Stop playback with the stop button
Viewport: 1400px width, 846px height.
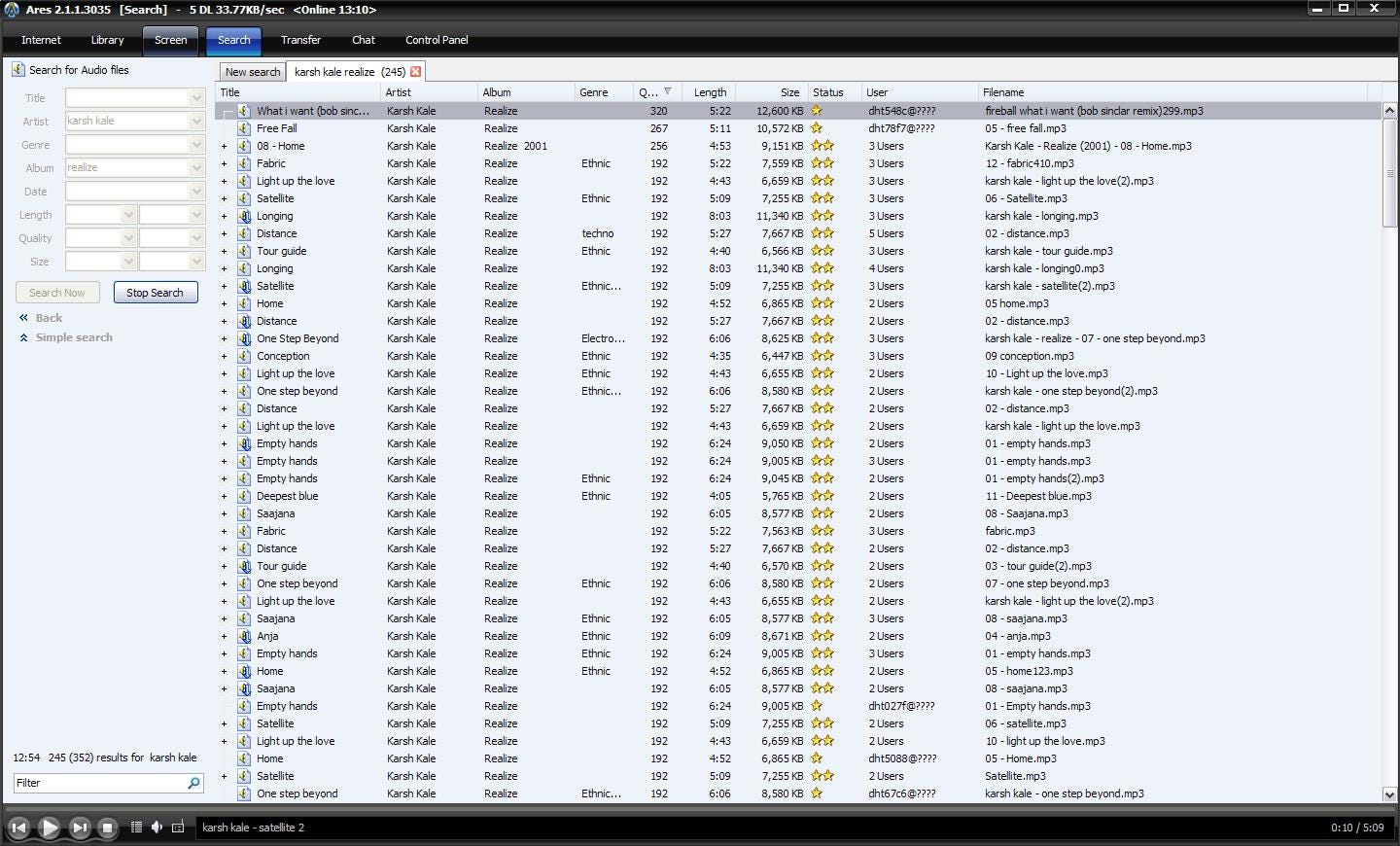[108, 828]
